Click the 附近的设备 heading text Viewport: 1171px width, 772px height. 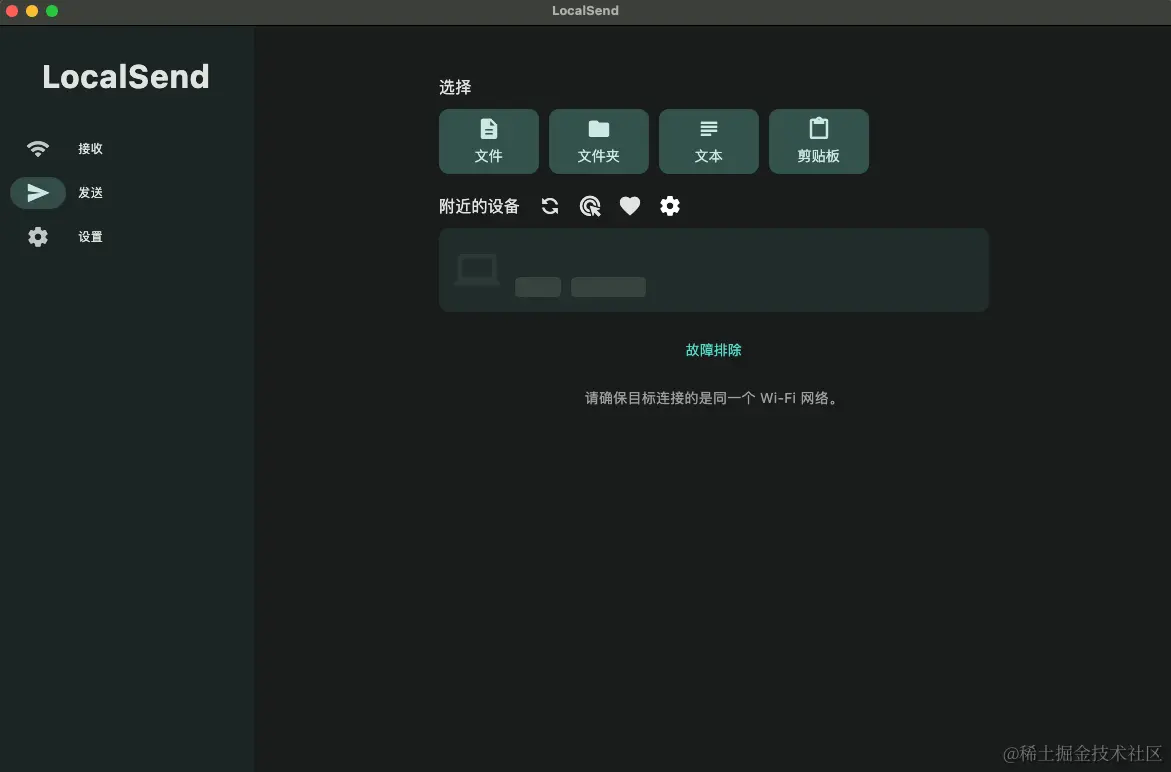[x=479, y=206]
